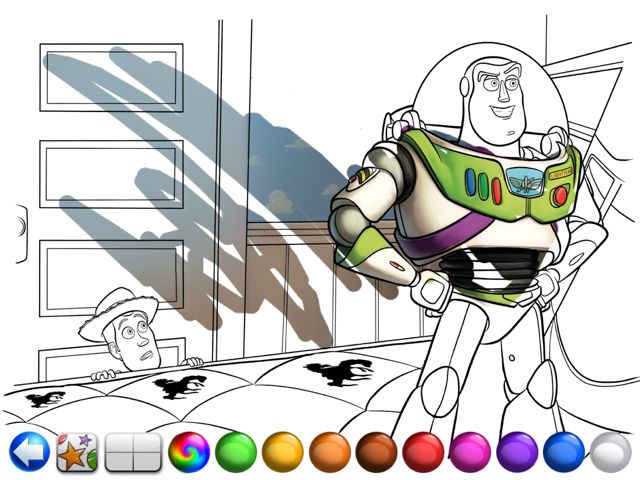Tap the largest horse silhouette on bedspread
This screenshot has height=480, width=640.
click(340, 373)
